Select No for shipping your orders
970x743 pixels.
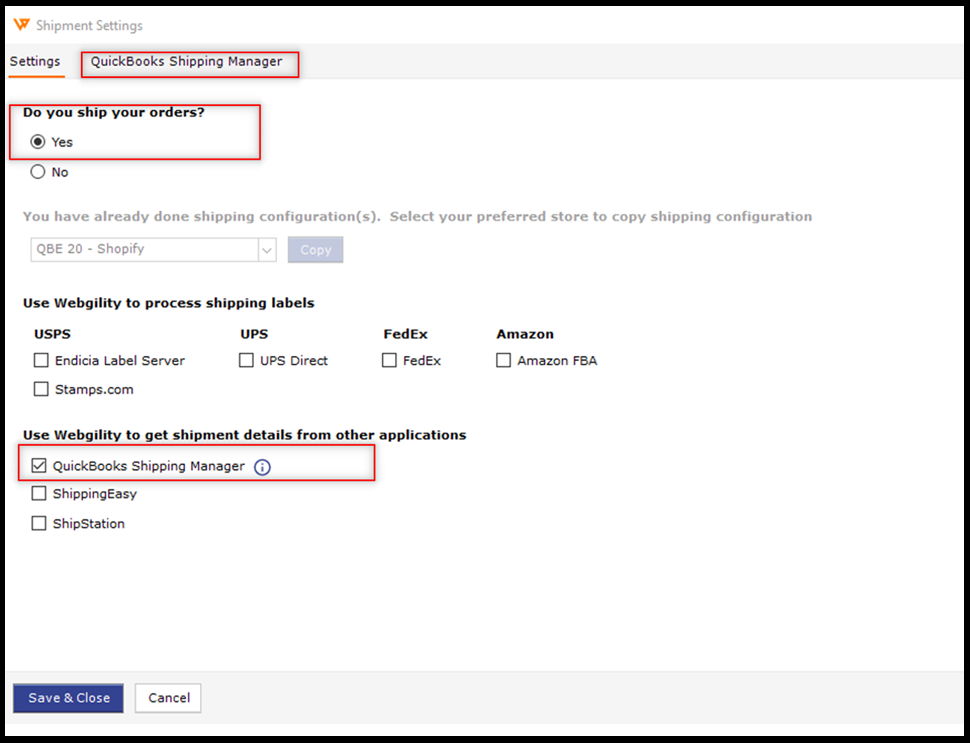[38, 171]
